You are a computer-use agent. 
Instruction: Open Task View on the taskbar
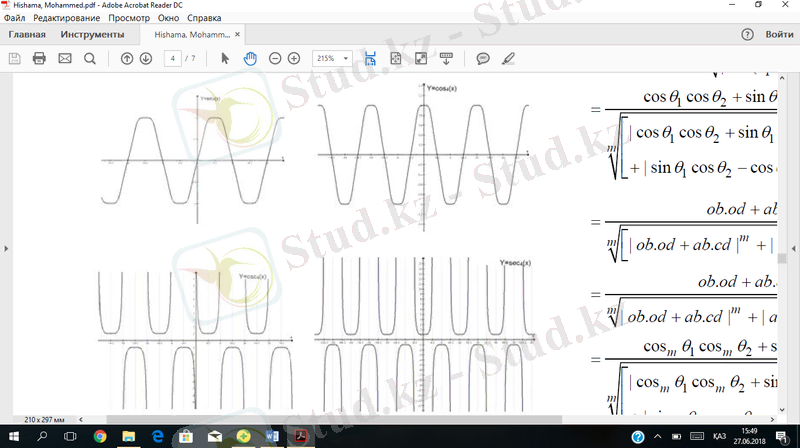coord(70,436)
